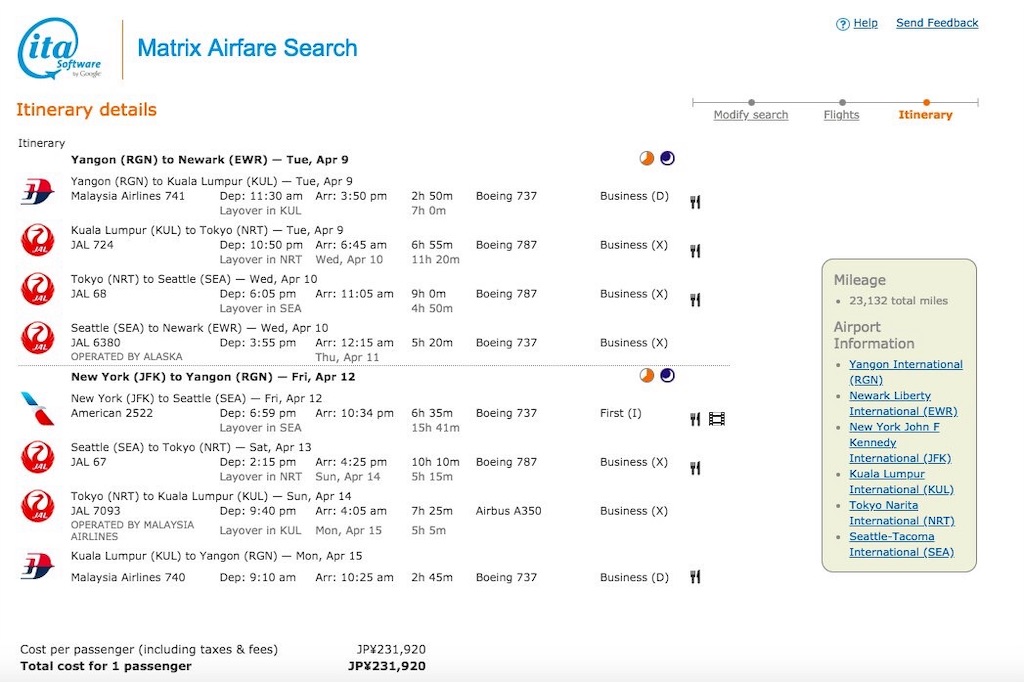Viewport: 1024px width, 682px height.
Task: Click the Matrix Airfare Search title
Action: (248, 48)
